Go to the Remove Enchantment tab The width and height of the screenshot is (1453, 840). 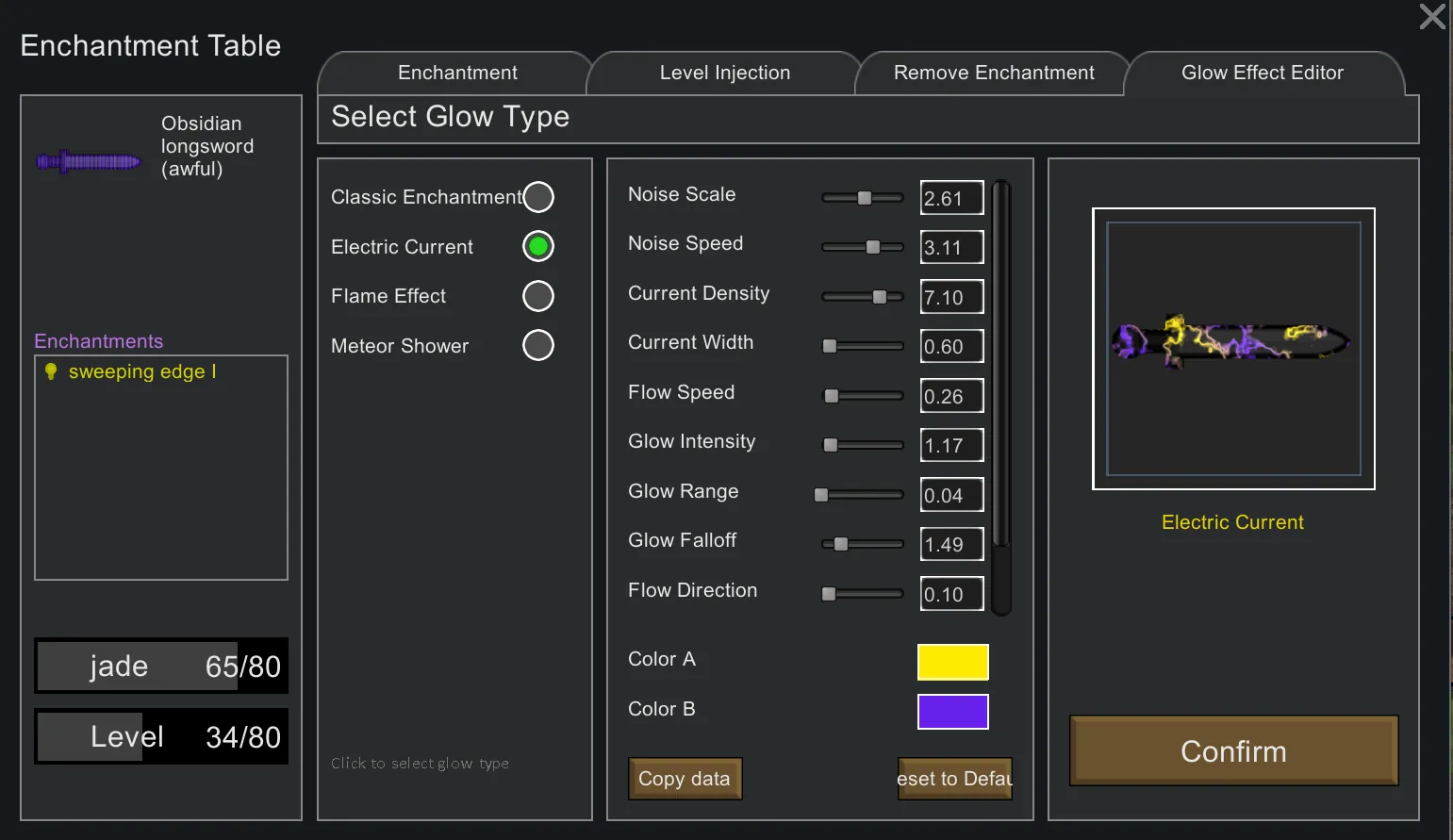click(993, 73)
